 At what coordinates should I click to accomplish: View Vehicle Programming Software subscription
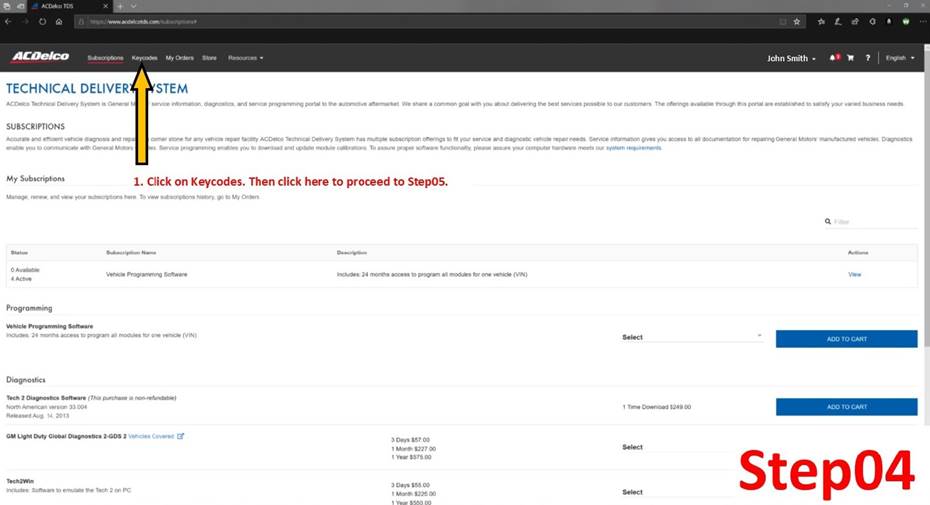point(854,274)
